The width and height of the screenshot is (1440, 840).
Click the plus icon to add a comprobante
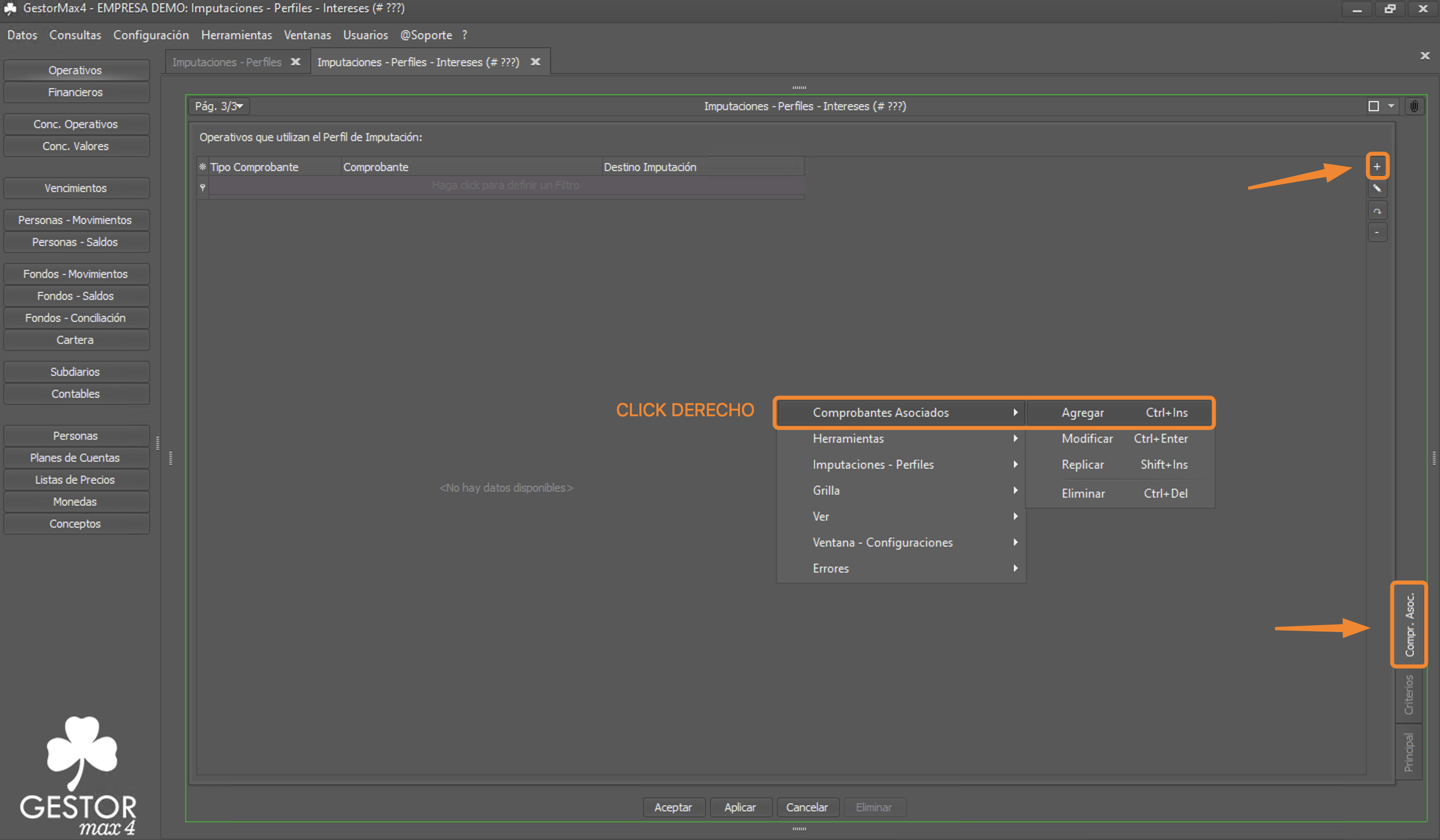click(x=1376, y=166)
